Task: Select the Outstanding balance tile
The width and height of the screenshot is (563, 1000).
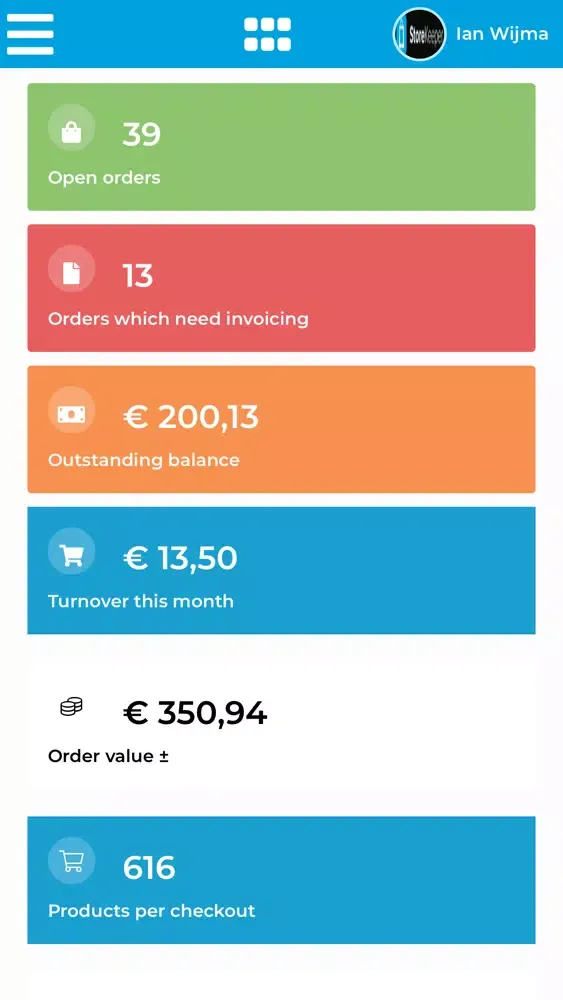Action: tap(281, 429)
